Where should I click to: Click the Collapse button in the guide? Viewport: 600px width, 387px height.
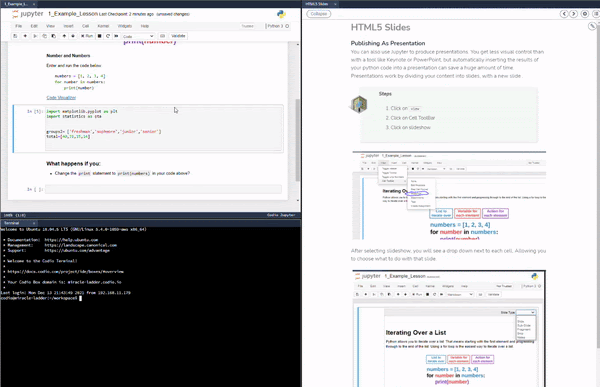[319, 14]
